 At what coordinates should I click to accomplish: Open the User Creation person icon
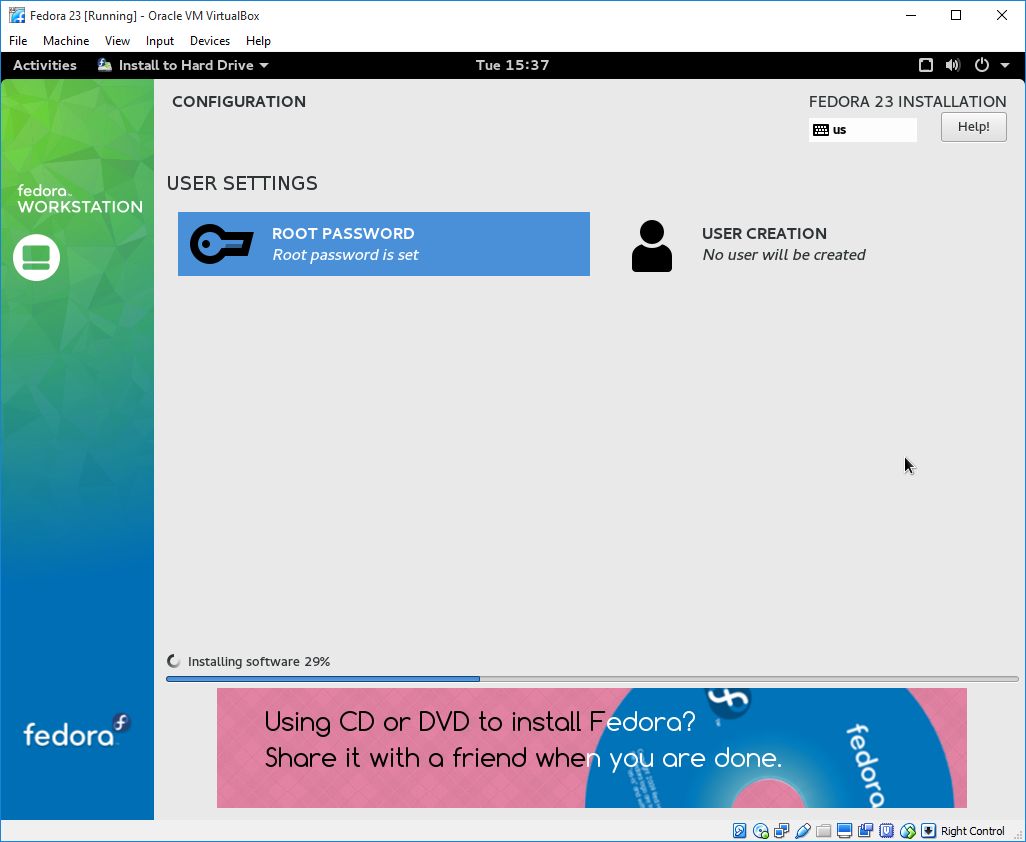[x=652, y=245]
